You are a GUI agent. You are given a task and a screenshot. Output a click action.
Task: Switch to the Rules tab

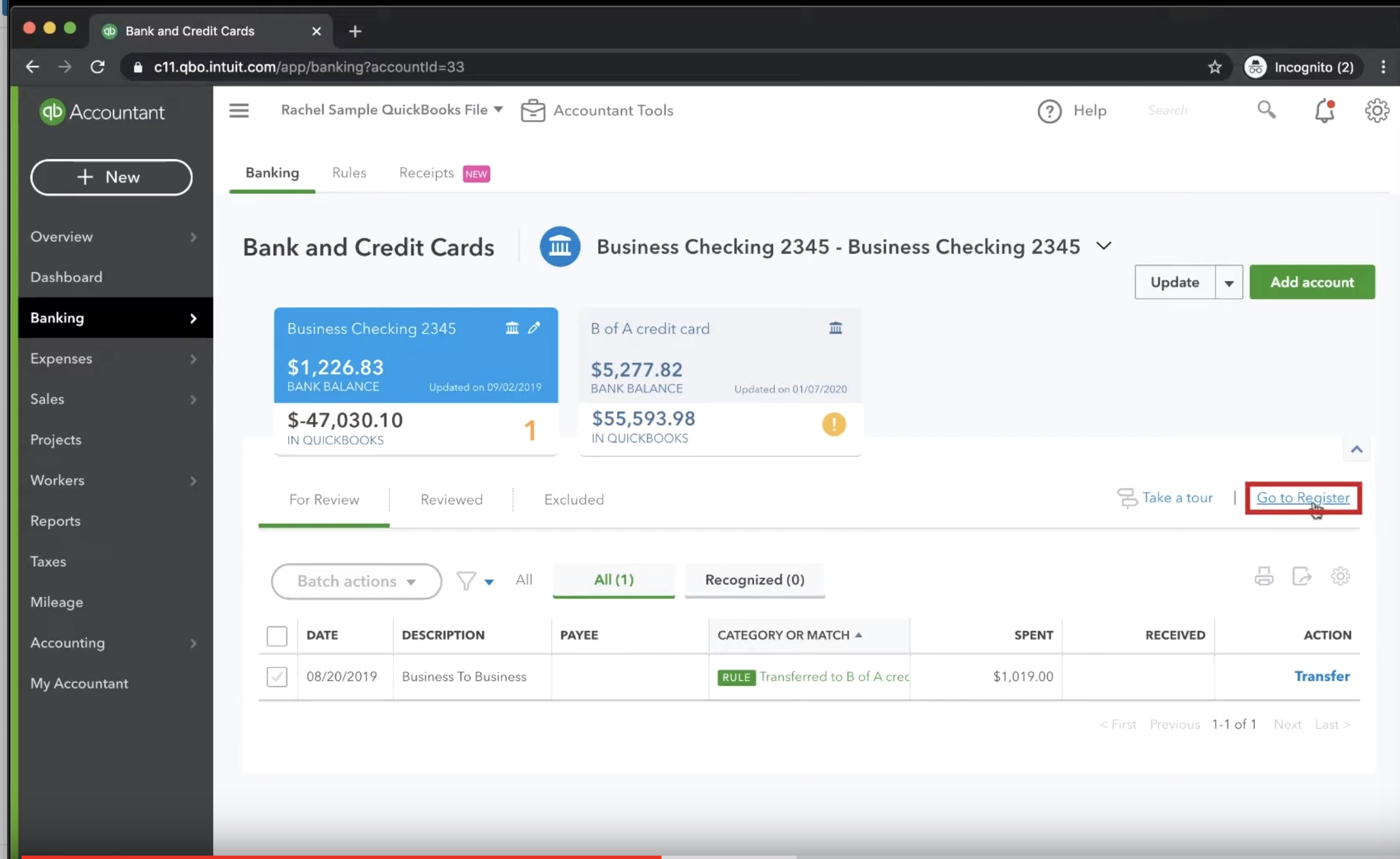349,173
